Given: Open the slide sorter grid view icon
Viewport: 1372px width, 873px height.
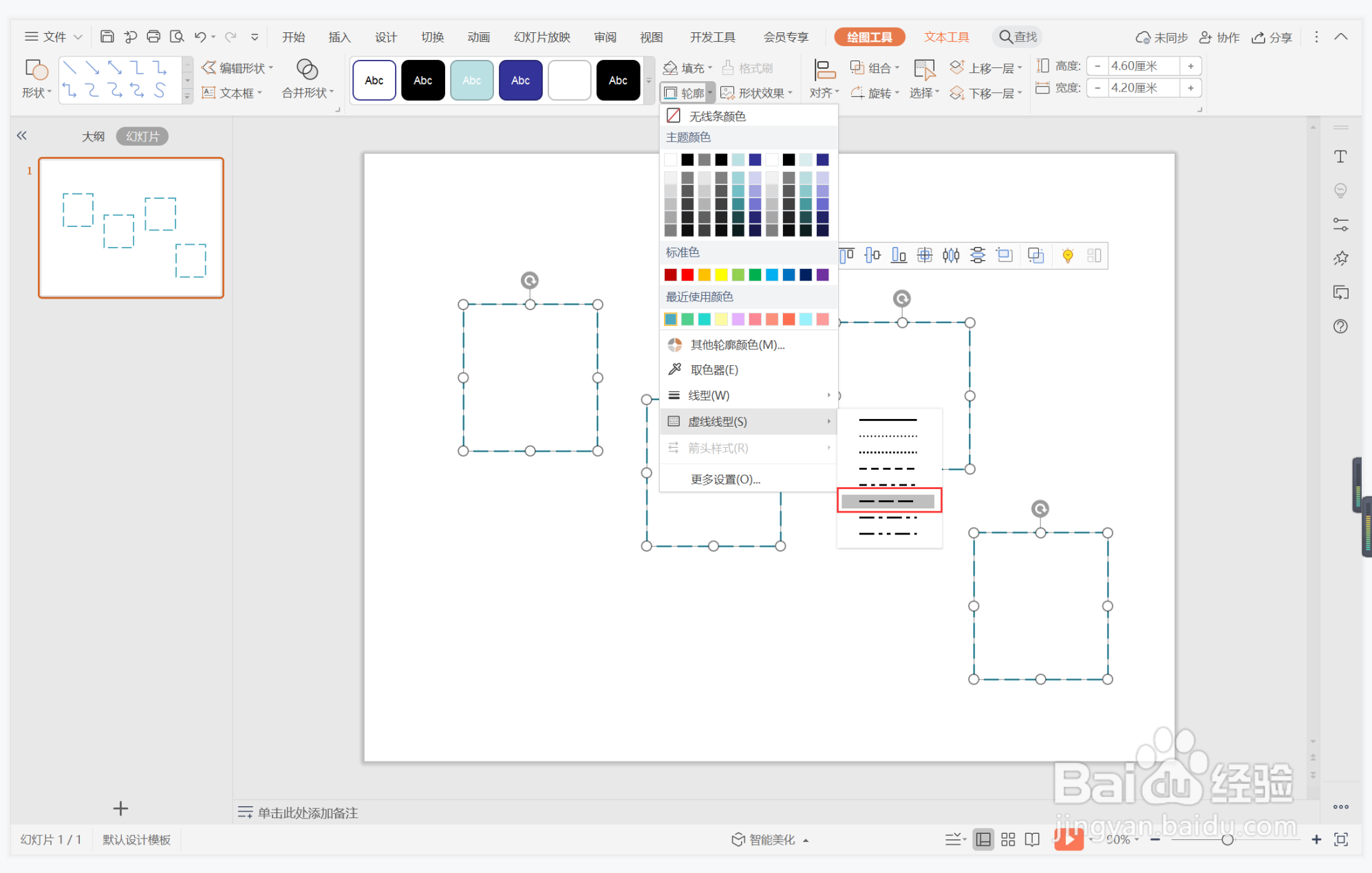Looking at the screenshot, I should 1008,839.
